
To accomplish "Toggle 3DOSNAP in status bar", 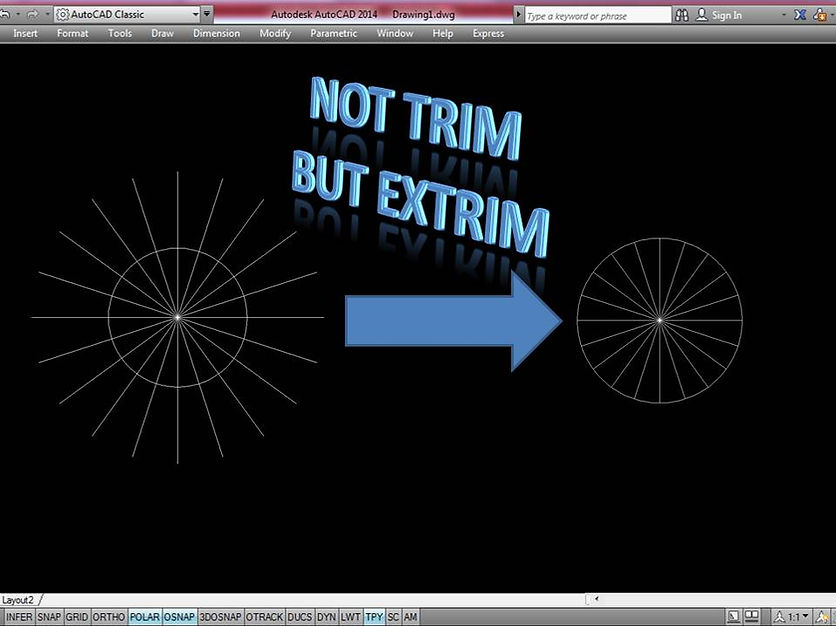I will click(220, 617).
